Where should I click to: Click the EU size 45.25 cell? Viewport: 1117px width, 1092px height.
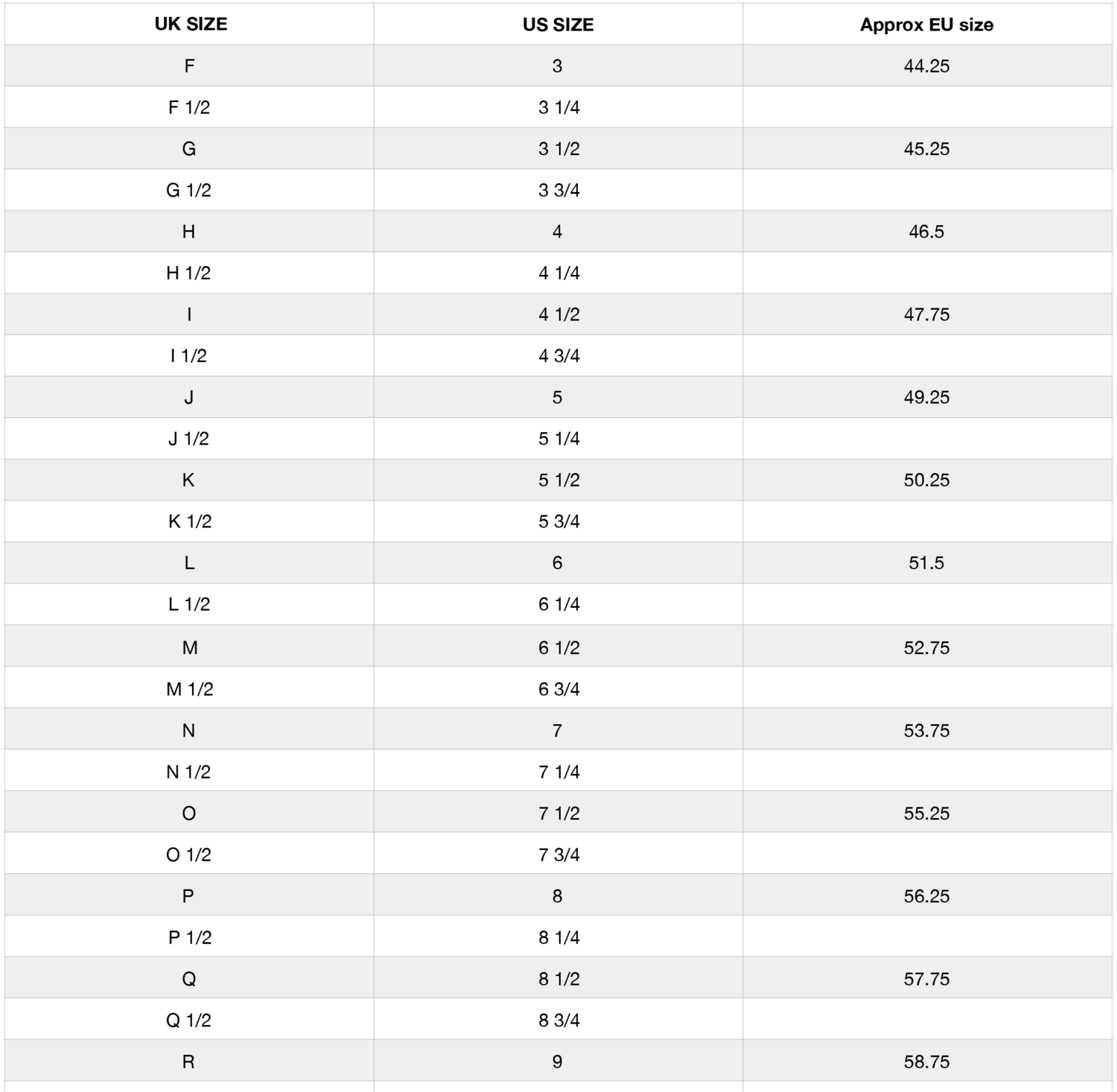(x=926, y=149)
